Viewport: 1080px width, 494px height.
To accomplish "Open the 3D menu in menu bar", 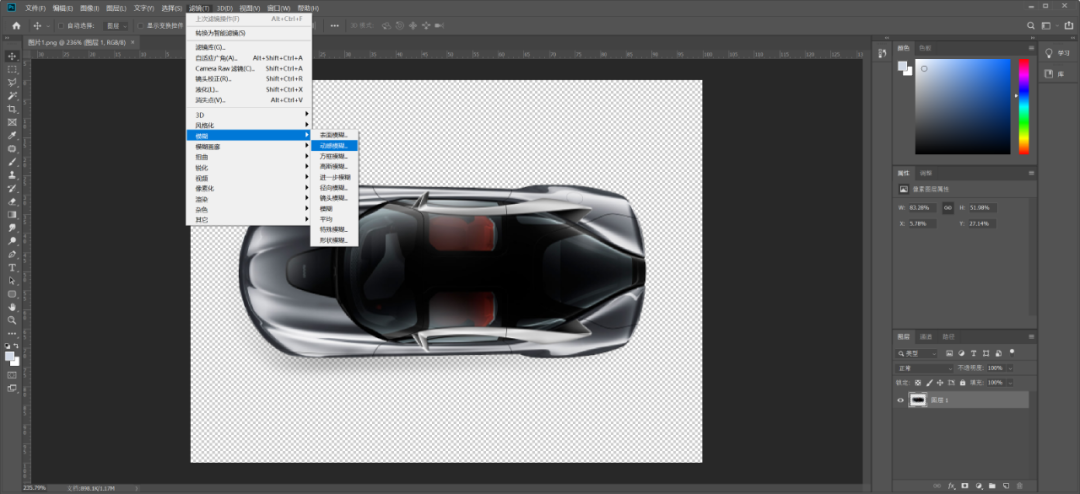I will coord(225,8).
